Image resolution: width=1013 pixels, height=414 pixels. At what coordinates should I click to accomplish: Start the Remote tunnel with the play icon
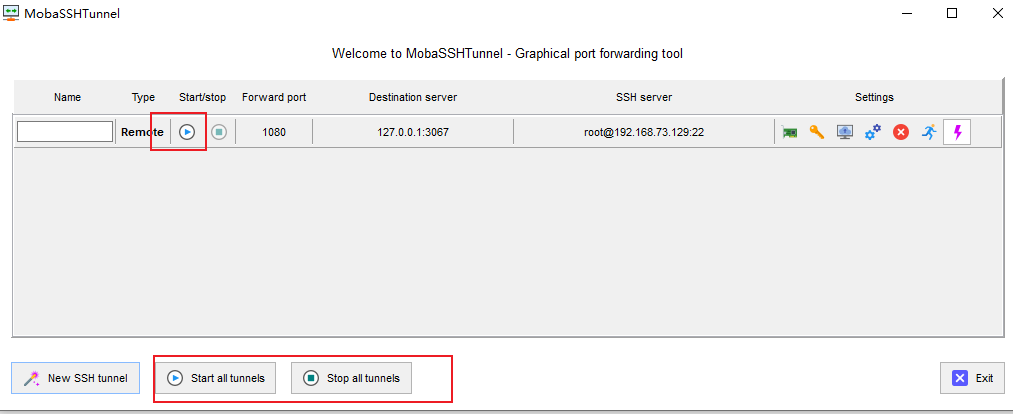pyautogui.click(x=187, y=132)
